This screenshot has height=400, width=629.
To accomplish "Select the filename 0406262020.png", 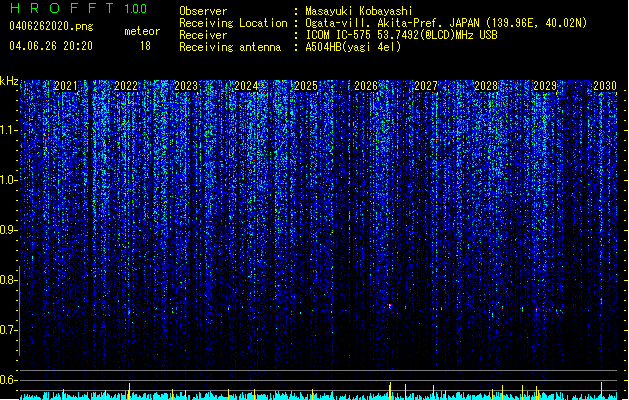I will [x=51, y=26].
